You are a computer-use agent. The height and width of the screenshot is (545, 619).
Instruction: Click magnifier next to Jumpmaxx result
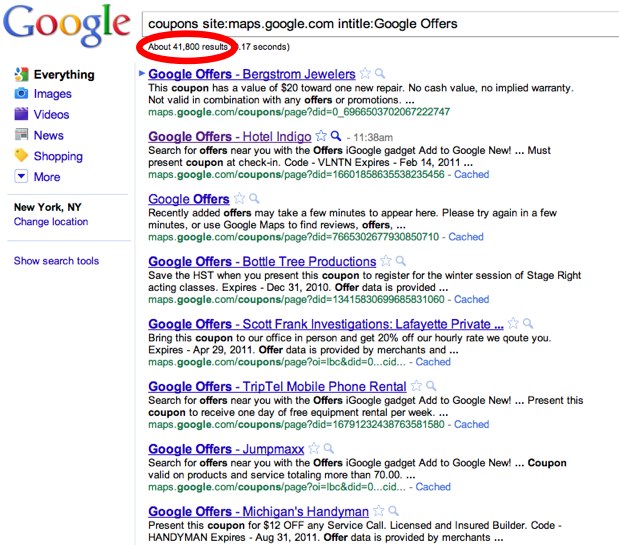tap(328, 448)
